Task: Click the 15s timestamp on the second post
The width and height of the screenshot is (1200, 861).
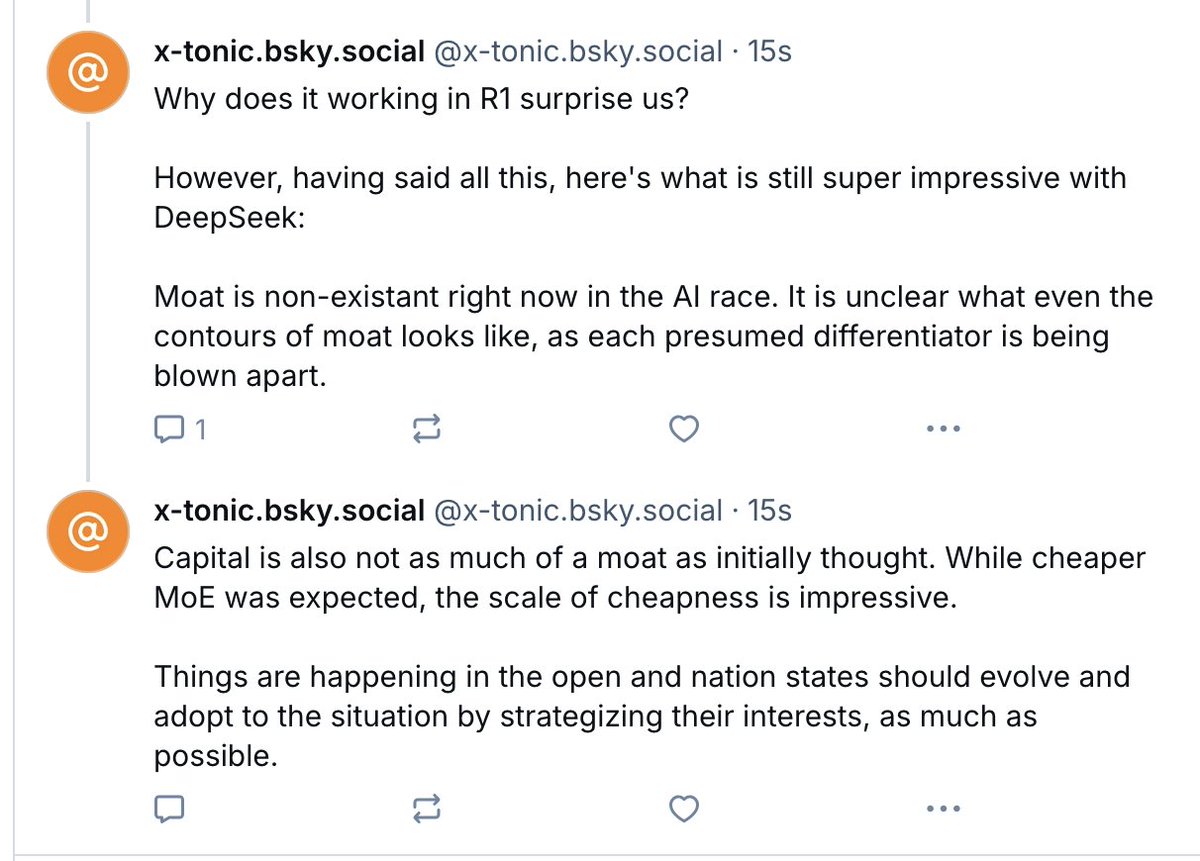Action: pyautogui.click(x=769, y=511)
